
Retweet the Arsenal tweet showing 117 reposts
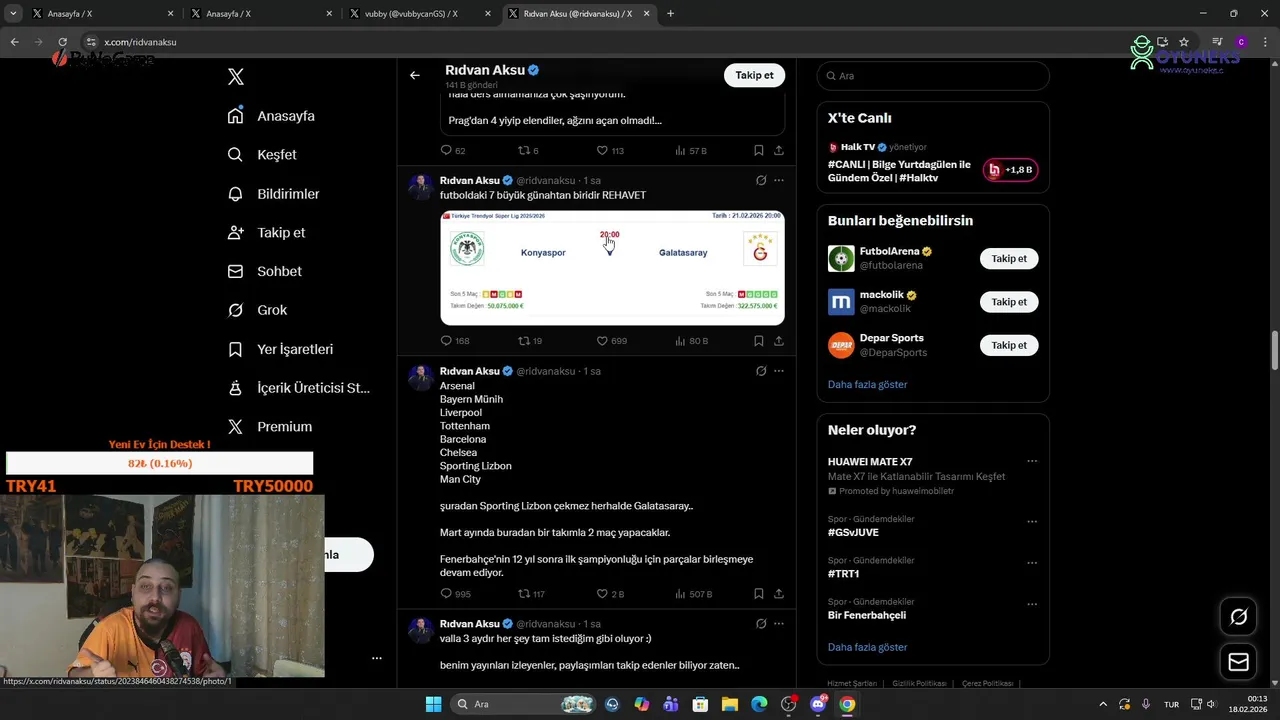(523, 594)
